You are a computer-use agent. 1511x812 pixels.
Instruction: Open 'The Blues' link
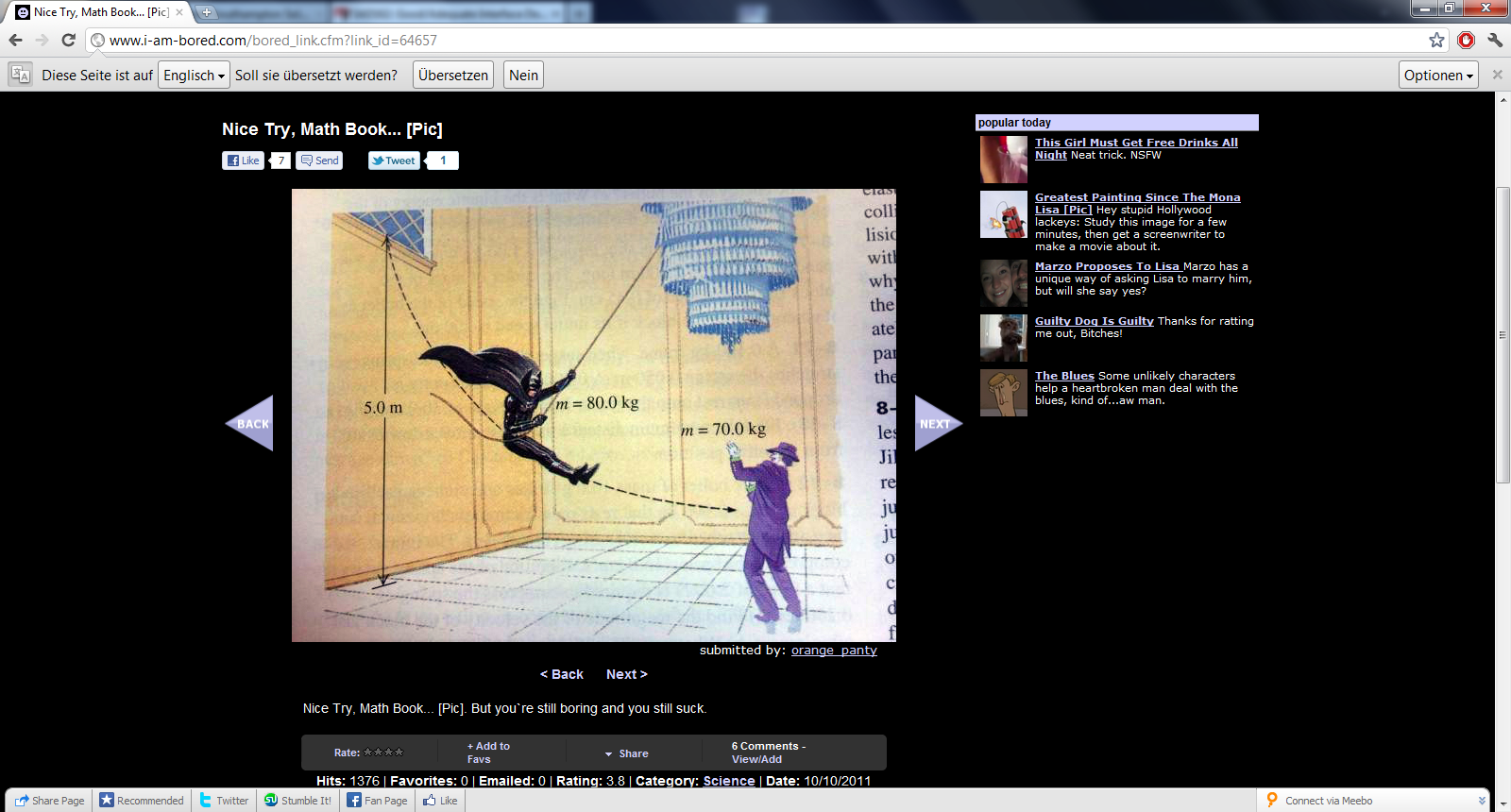click(1064, 376)
